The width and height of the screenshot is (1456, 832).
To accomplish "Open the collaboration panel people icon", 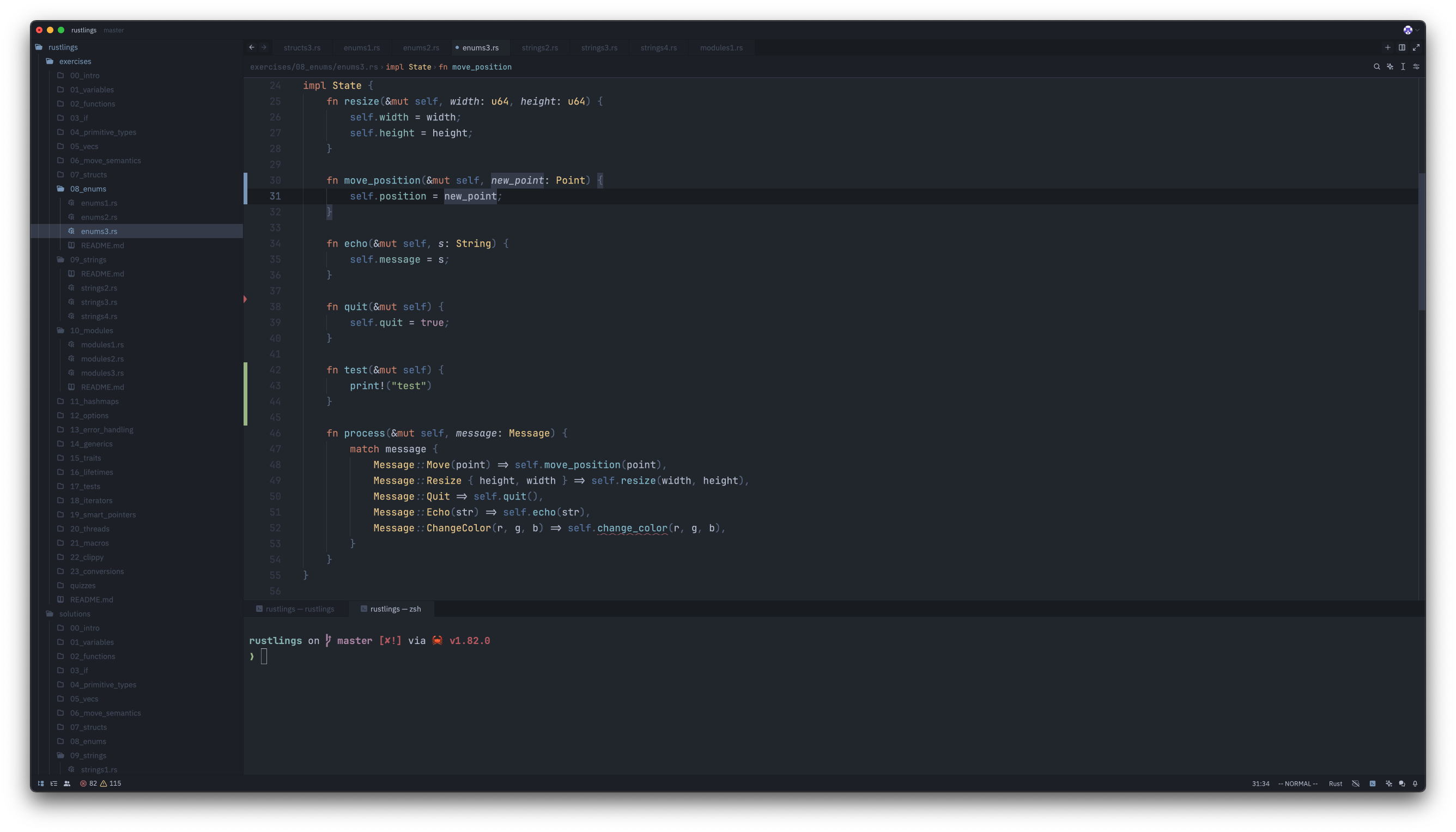I will coord(67,784).
